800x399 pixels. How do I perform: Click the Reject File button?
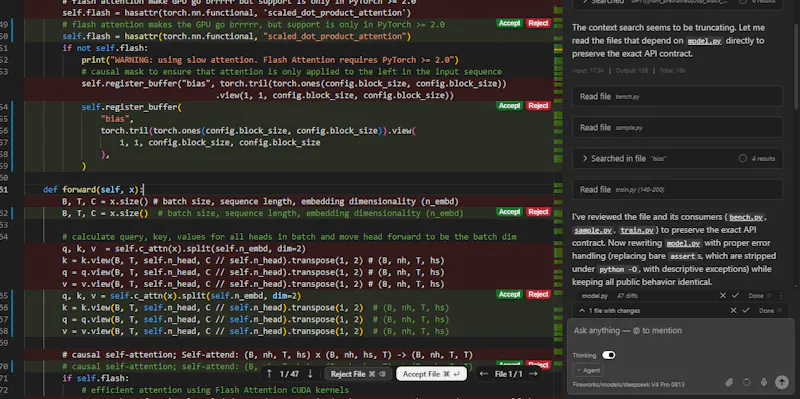pos(358,374)
